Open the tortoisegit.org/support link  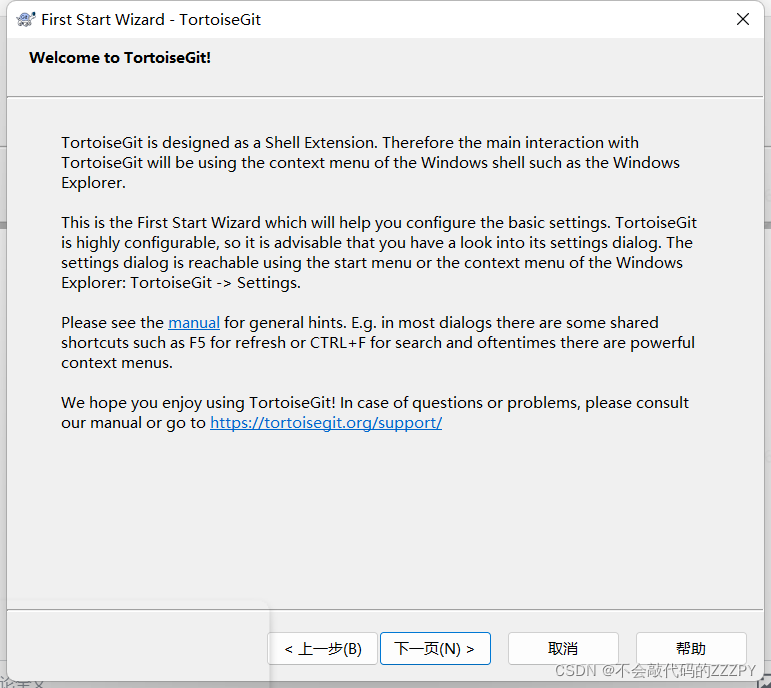point(326,422)
